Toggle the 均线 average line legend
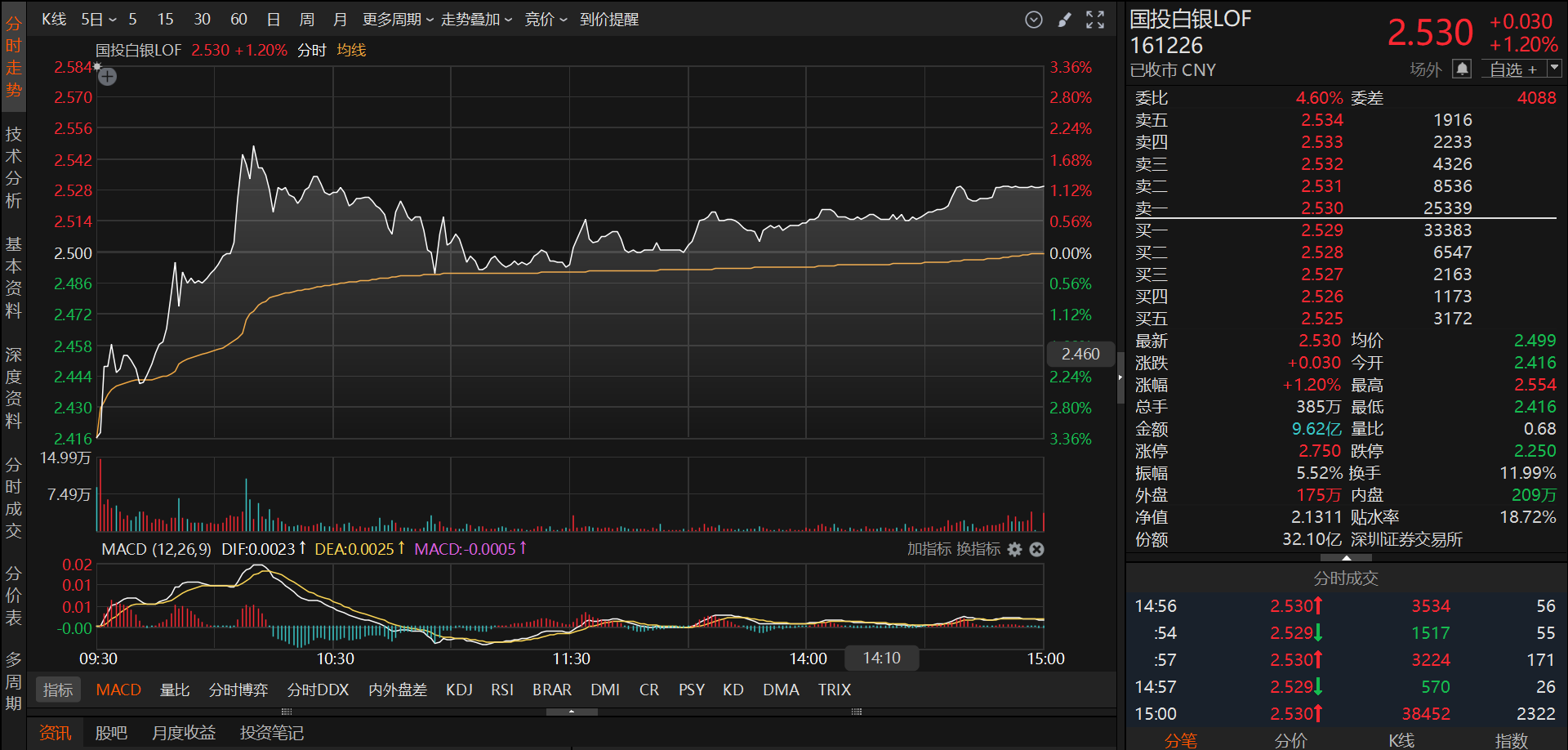The width and height of the screenshot is (1568, 750). coord(351,51)
